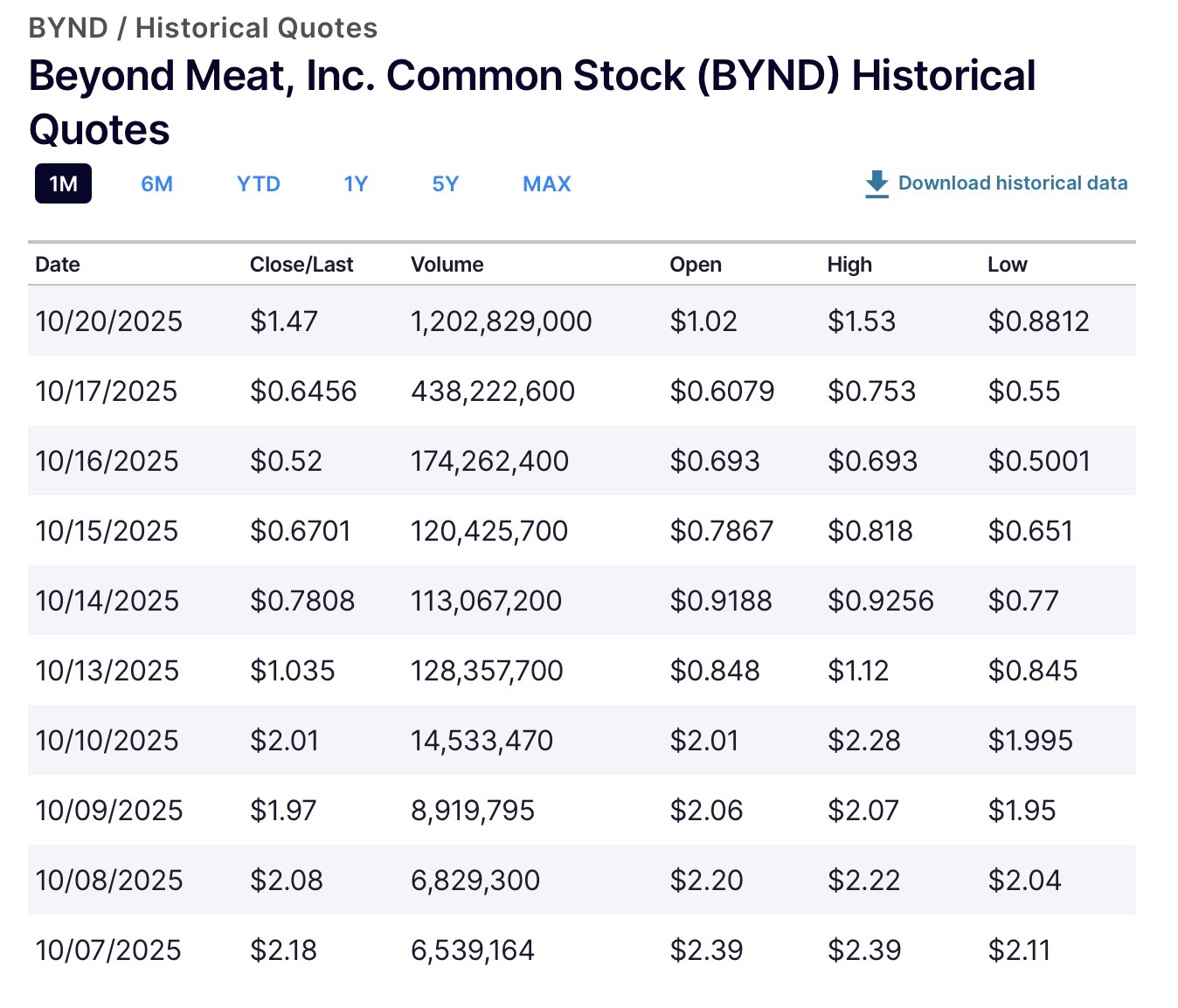
Task: Click the Open column header
Action: click(696, 265)
